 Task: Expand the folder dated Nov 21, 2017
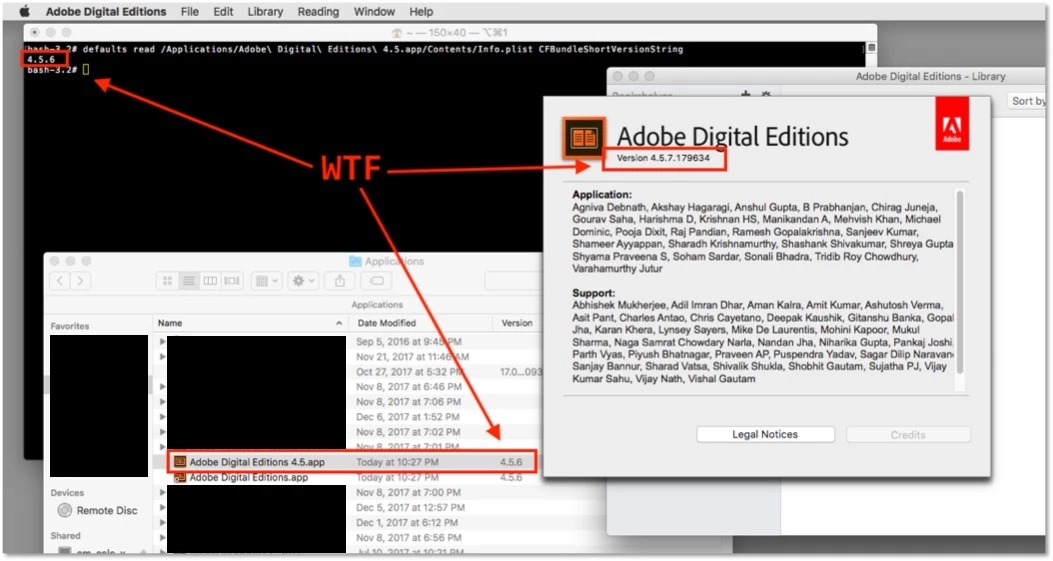162,357
